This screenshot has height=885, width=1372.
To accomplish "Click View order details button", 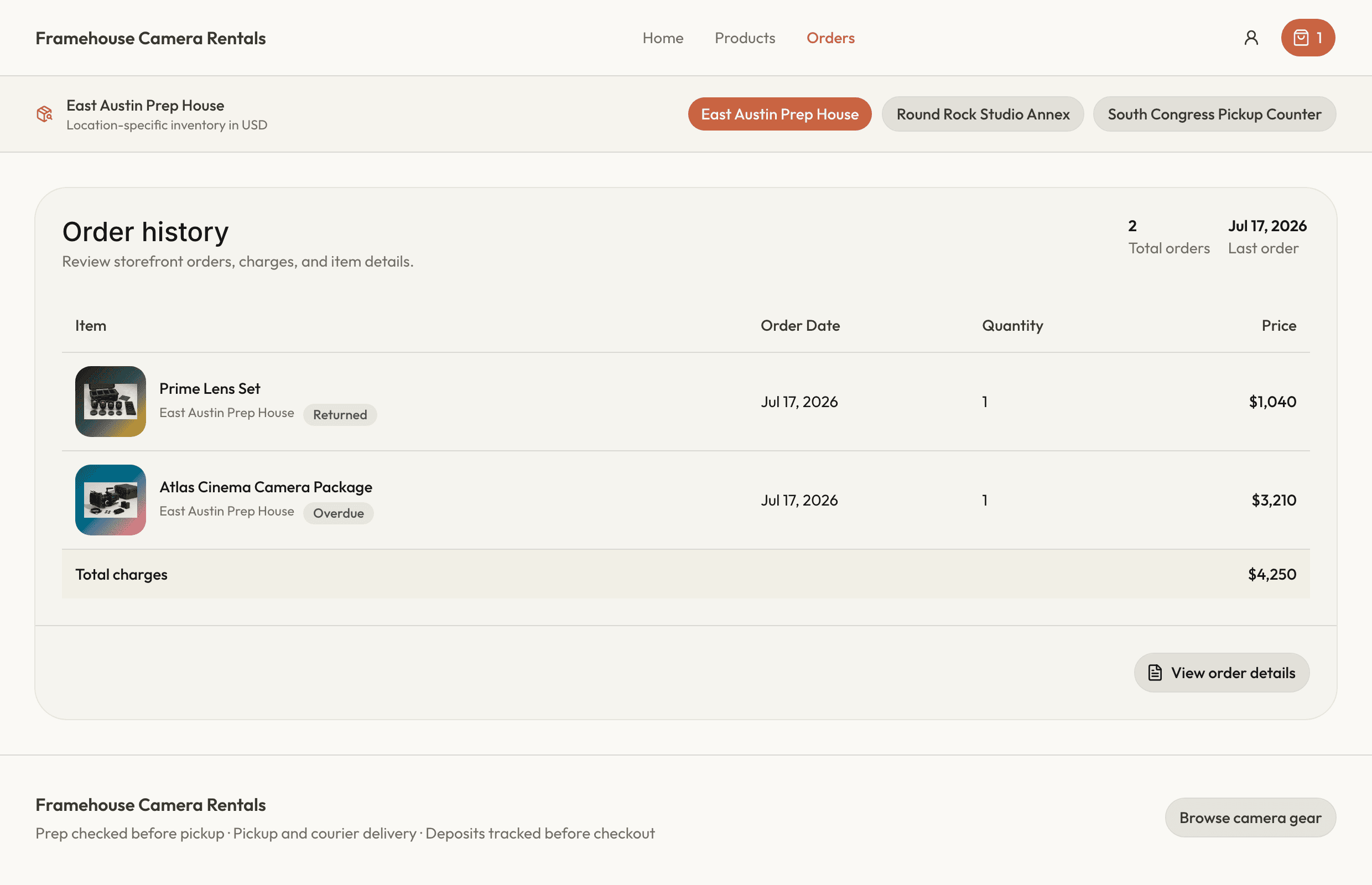I will point(1222,673).
